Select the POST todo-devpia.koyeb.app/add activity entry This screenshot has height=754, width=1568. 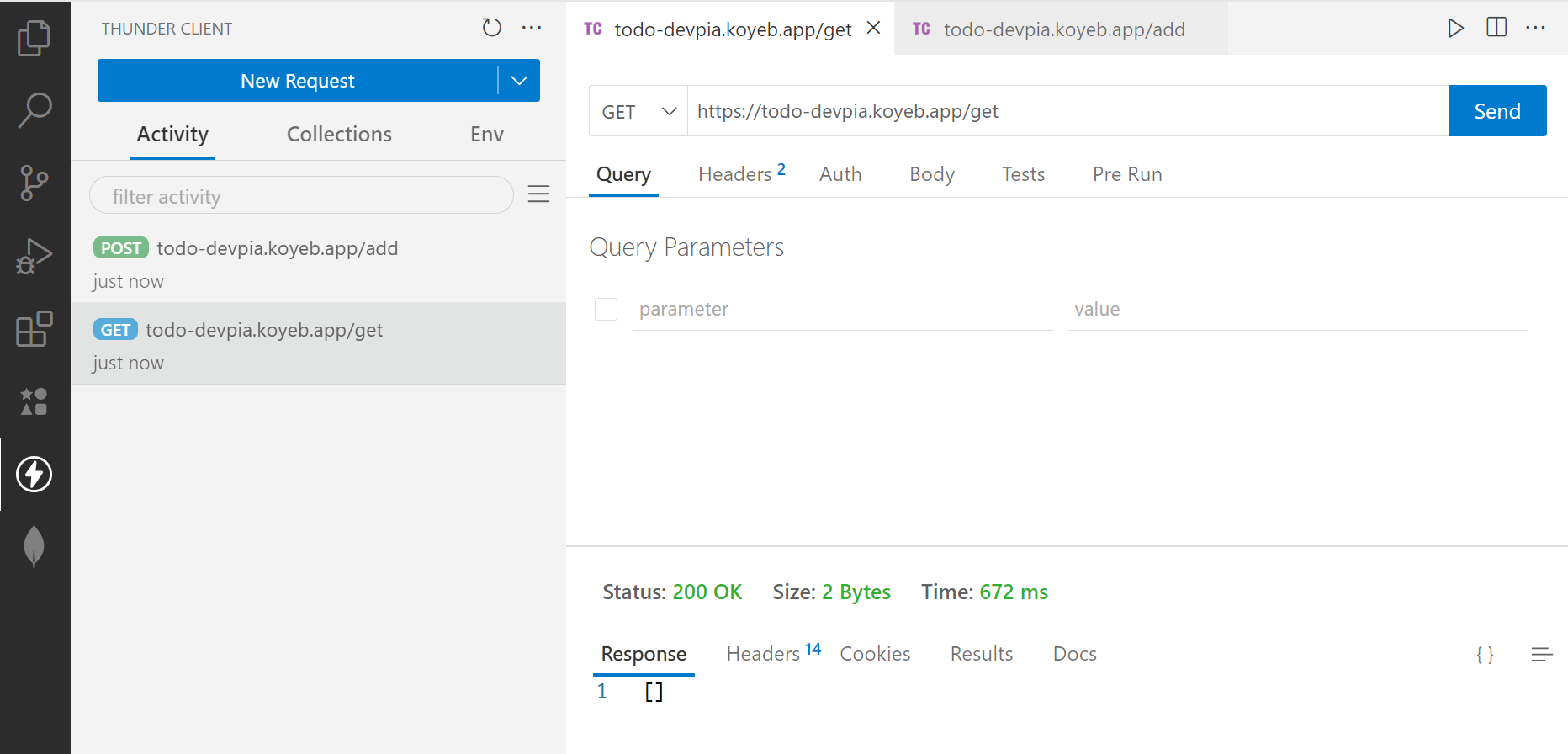[277, 249]
